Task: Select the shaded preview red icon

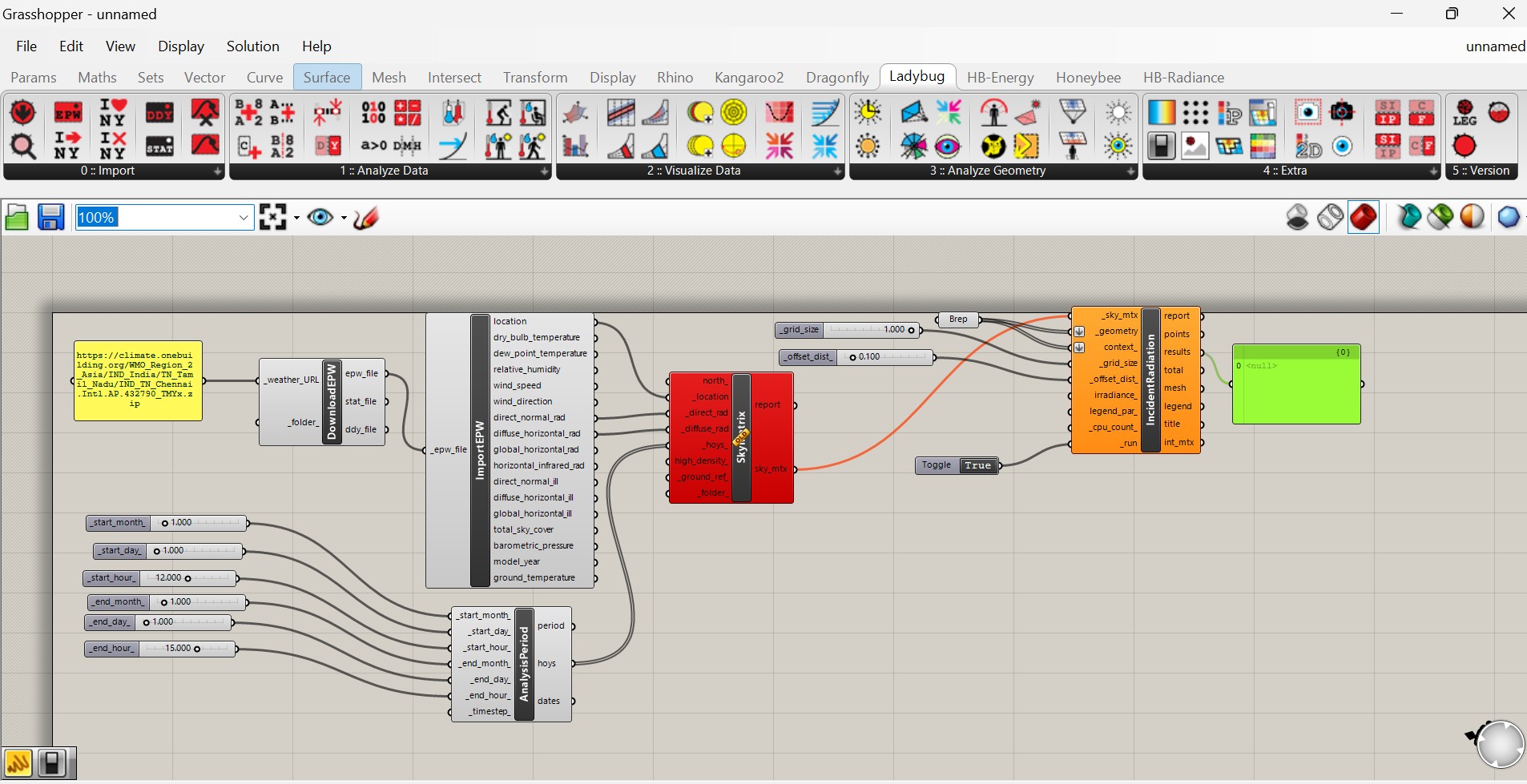Action: tap(1363, 217)
